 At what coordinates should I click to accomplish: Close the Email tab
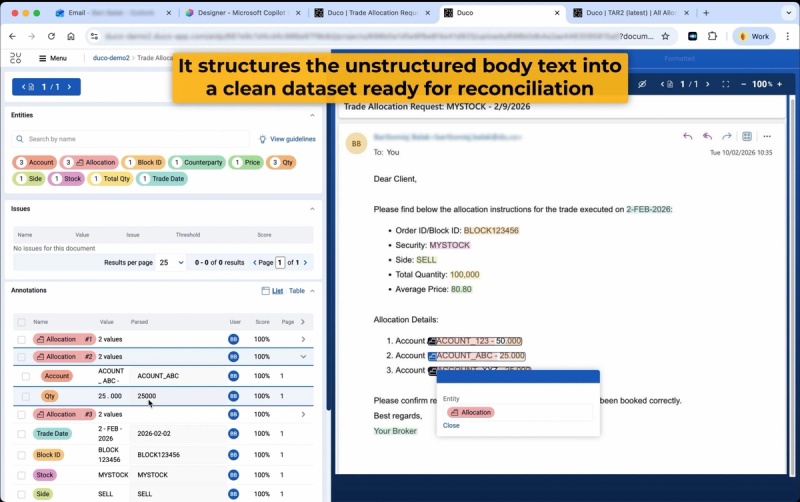[x=168, y=13]
